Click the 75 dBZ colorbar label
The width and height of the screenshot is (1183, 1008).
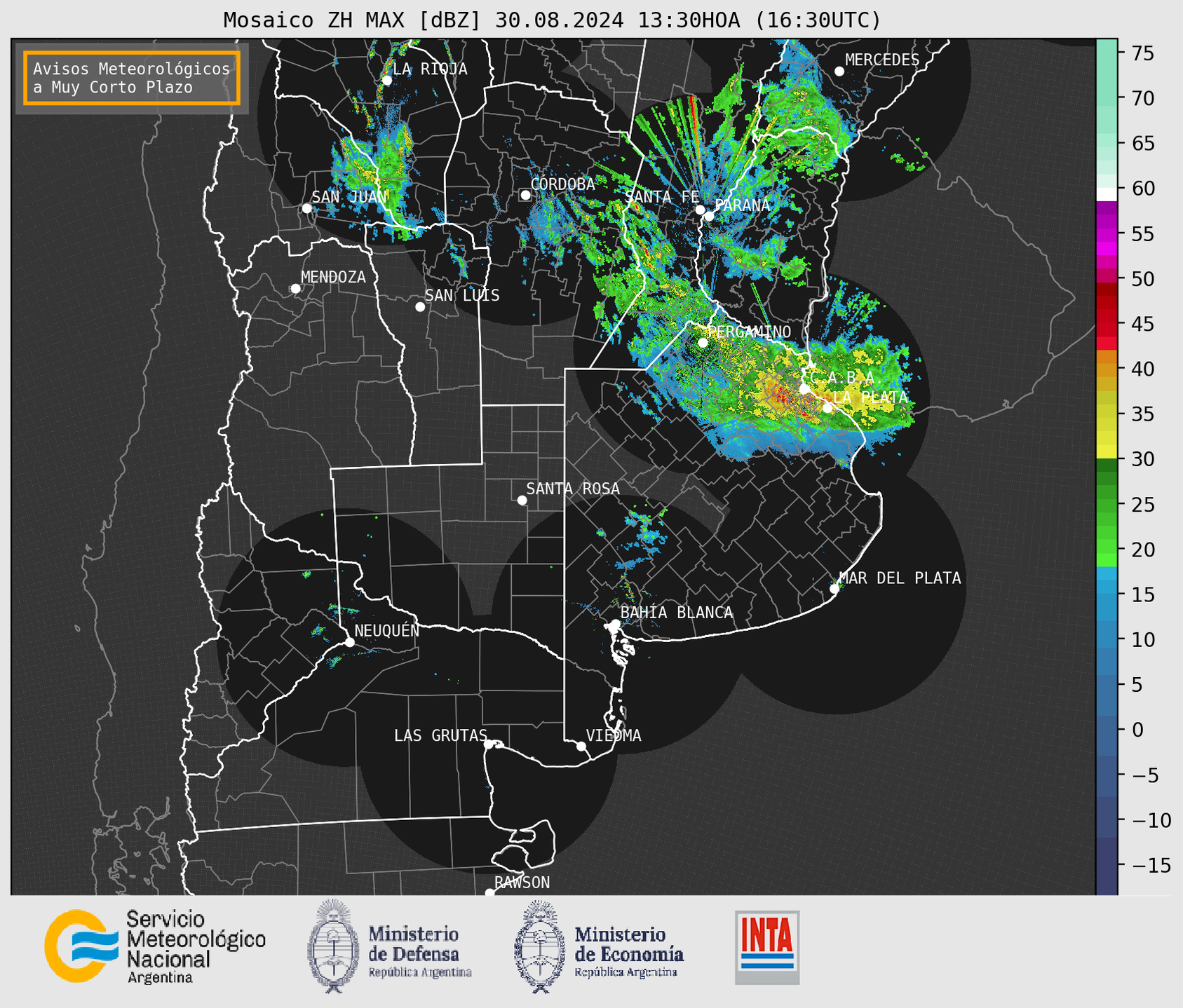pyautogui.click(x=1143, y=54)
